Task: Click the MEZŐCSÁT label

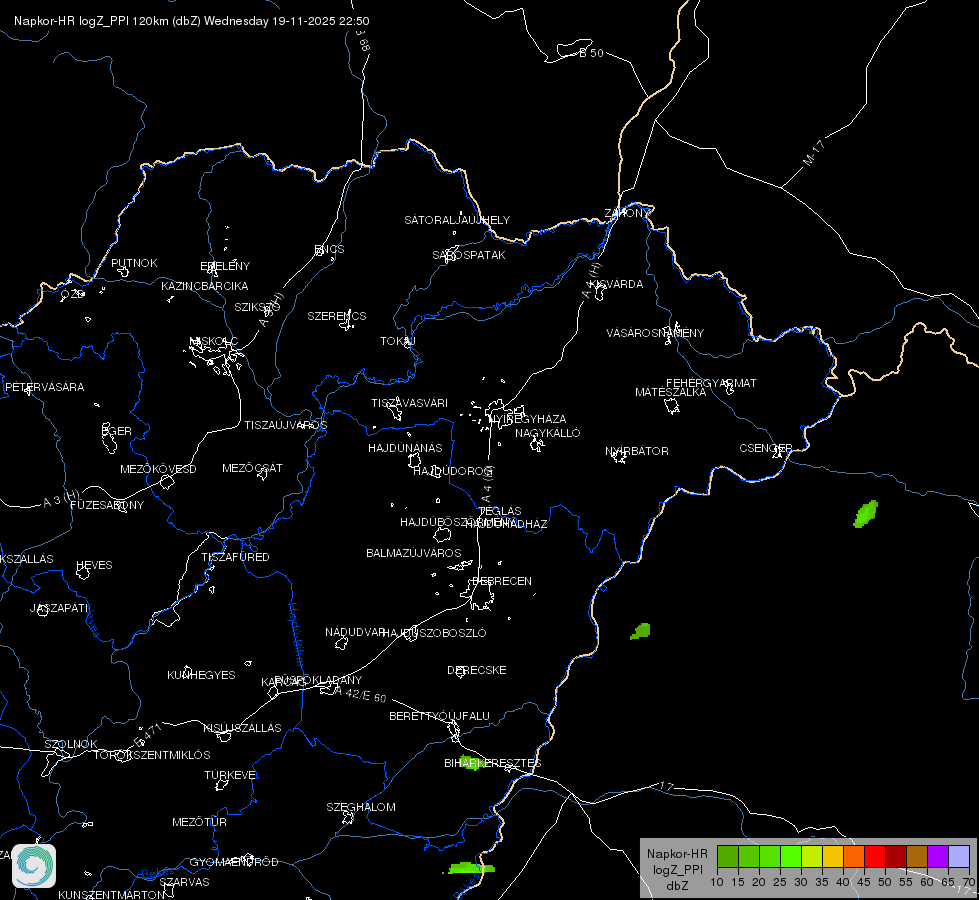Action: tap(252, 468)
